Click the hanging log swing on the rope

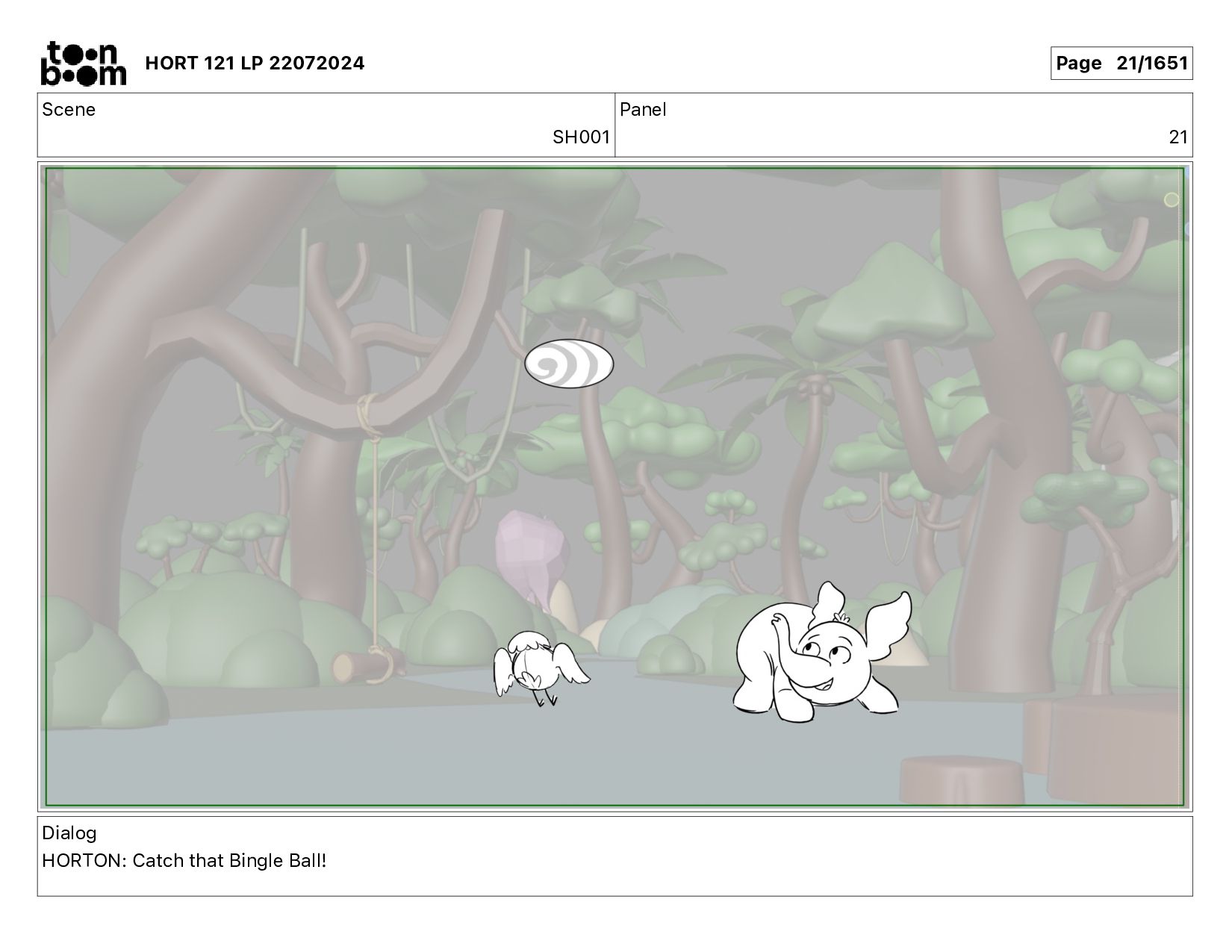click(x=368, y=665)
